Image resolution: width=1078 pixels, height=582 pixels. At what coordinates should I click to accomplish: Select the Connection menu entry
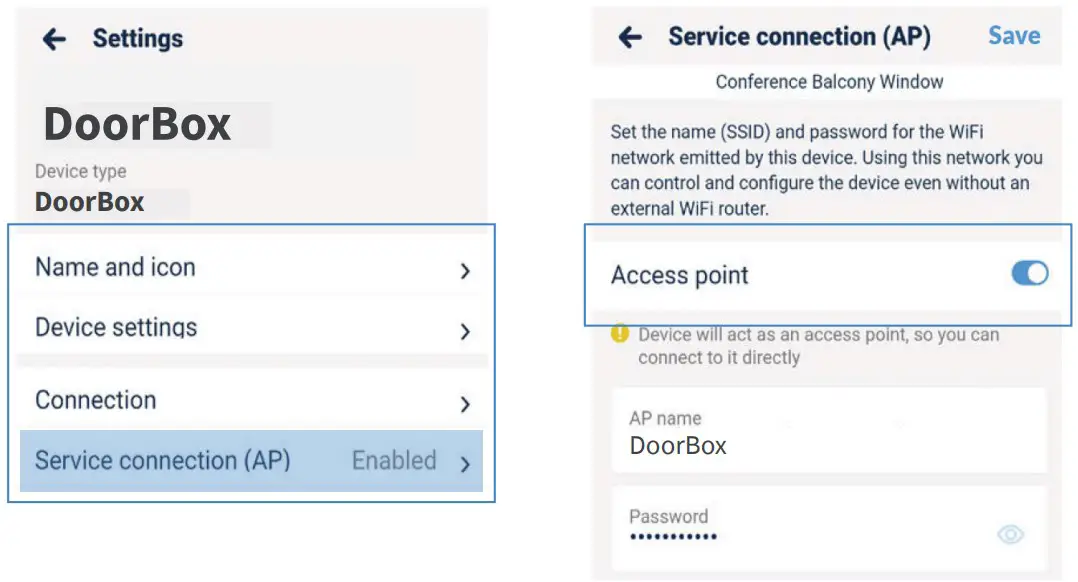[95, 400]
